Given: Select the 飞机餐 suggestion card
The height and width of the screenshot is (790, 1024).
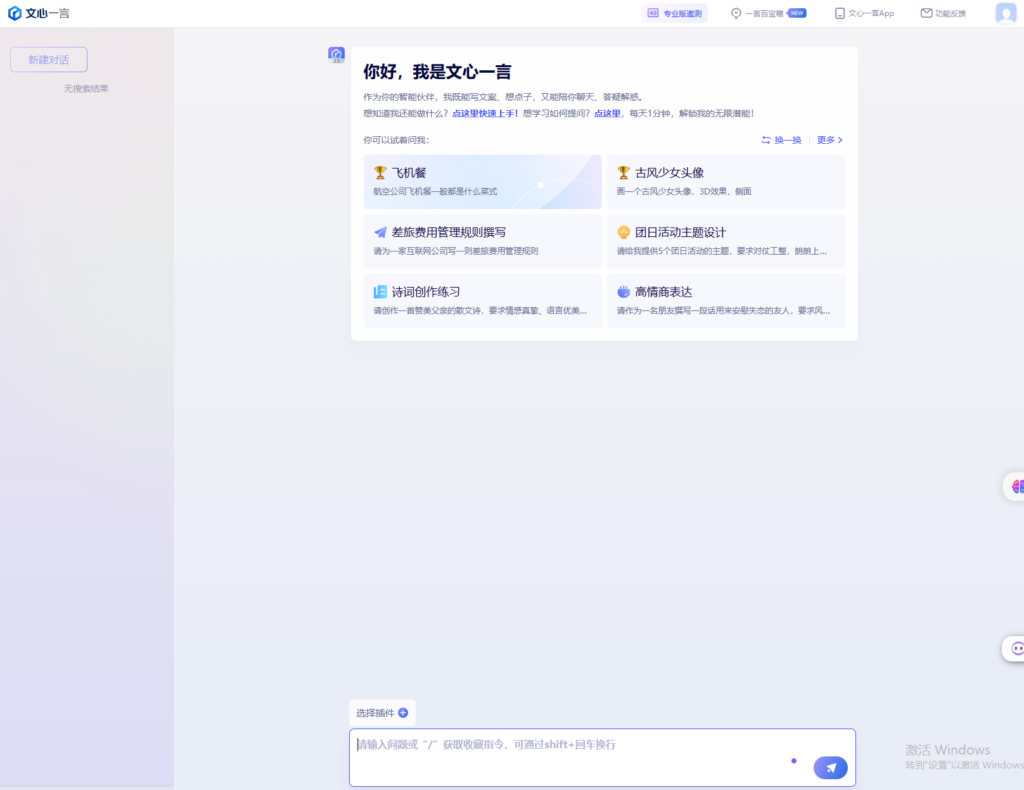Looking at the screenshot, I should pos(483,182).
